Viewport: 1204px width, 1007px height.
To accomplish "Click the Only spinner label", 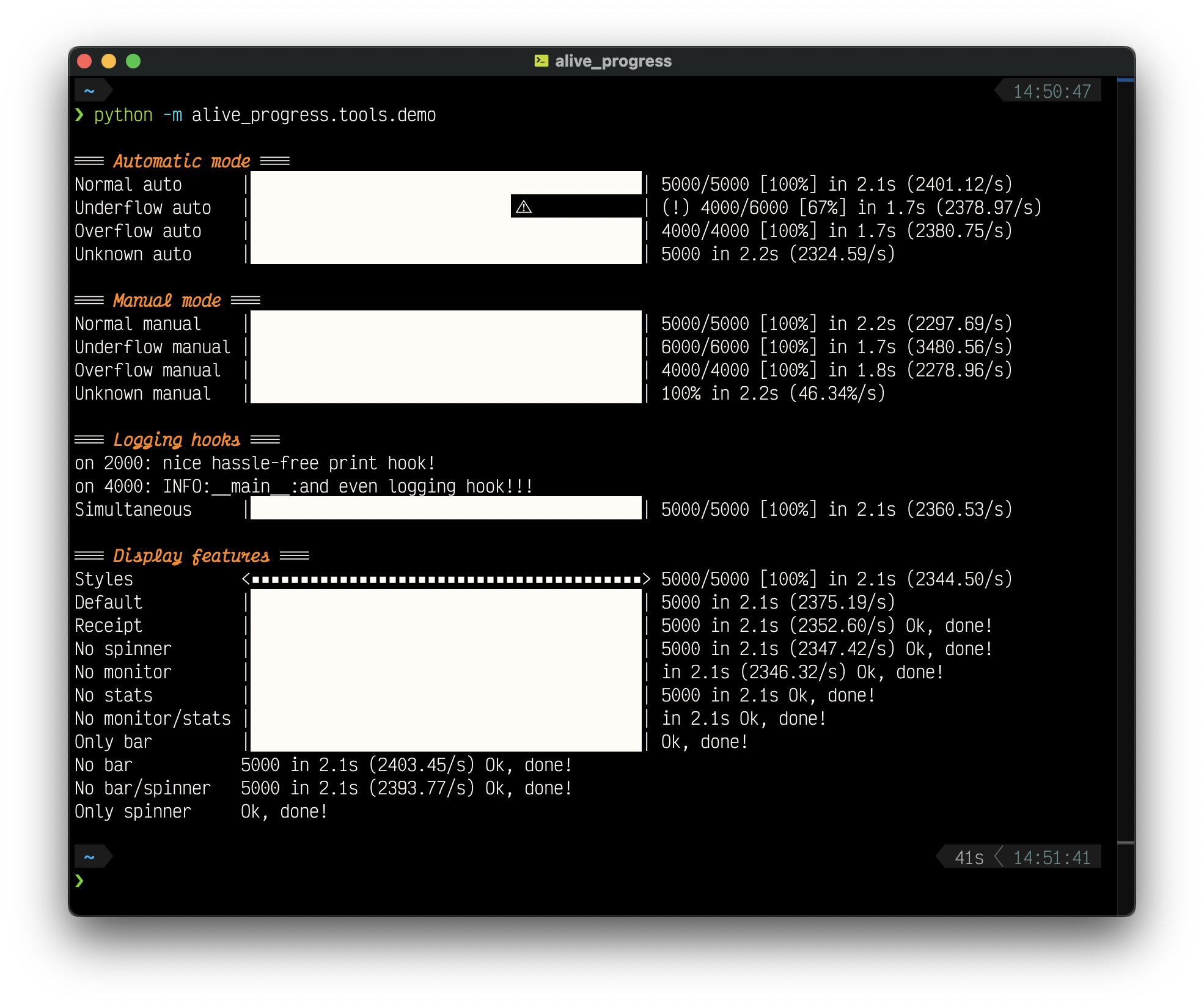I will 133,811.
